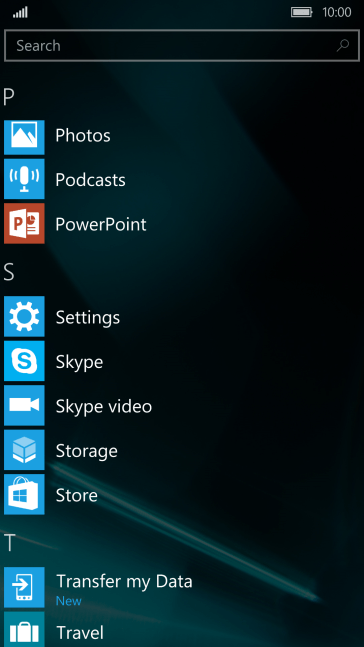
Task: Tap the Settings text label
Action: 88,318
